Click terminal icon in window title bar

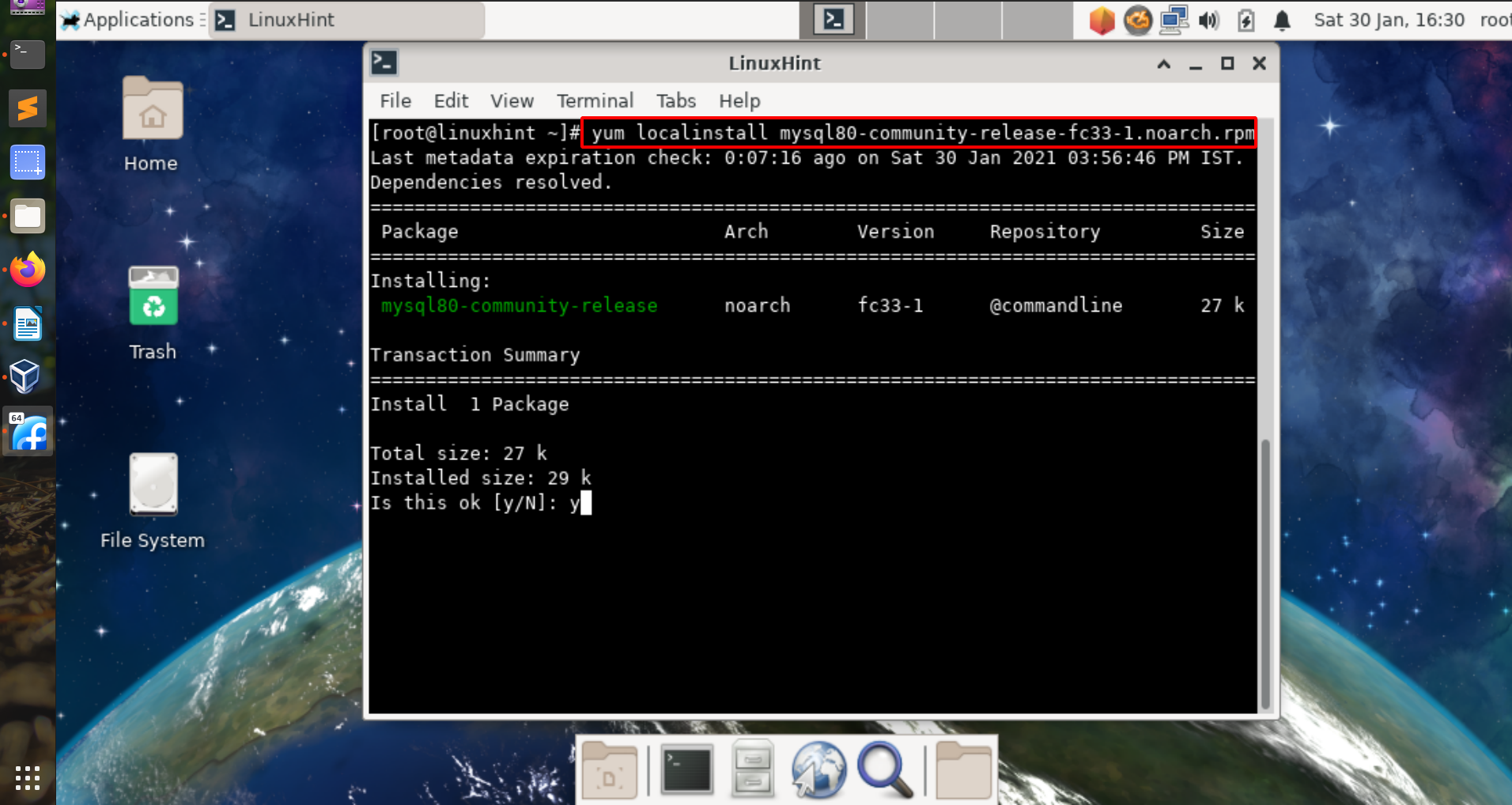coord(384,62)
